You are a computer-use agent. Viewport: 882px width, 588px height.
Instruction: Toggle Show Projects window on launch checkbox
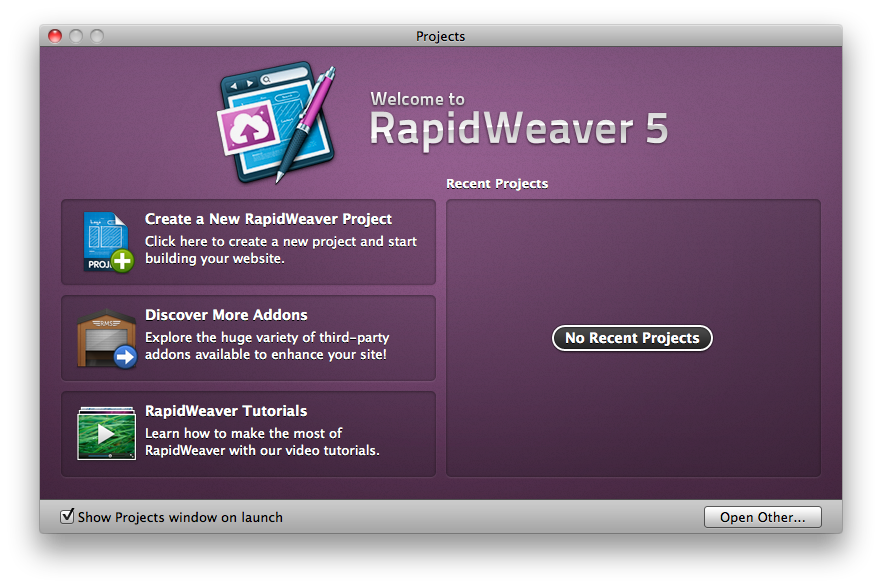coord(68,517)
